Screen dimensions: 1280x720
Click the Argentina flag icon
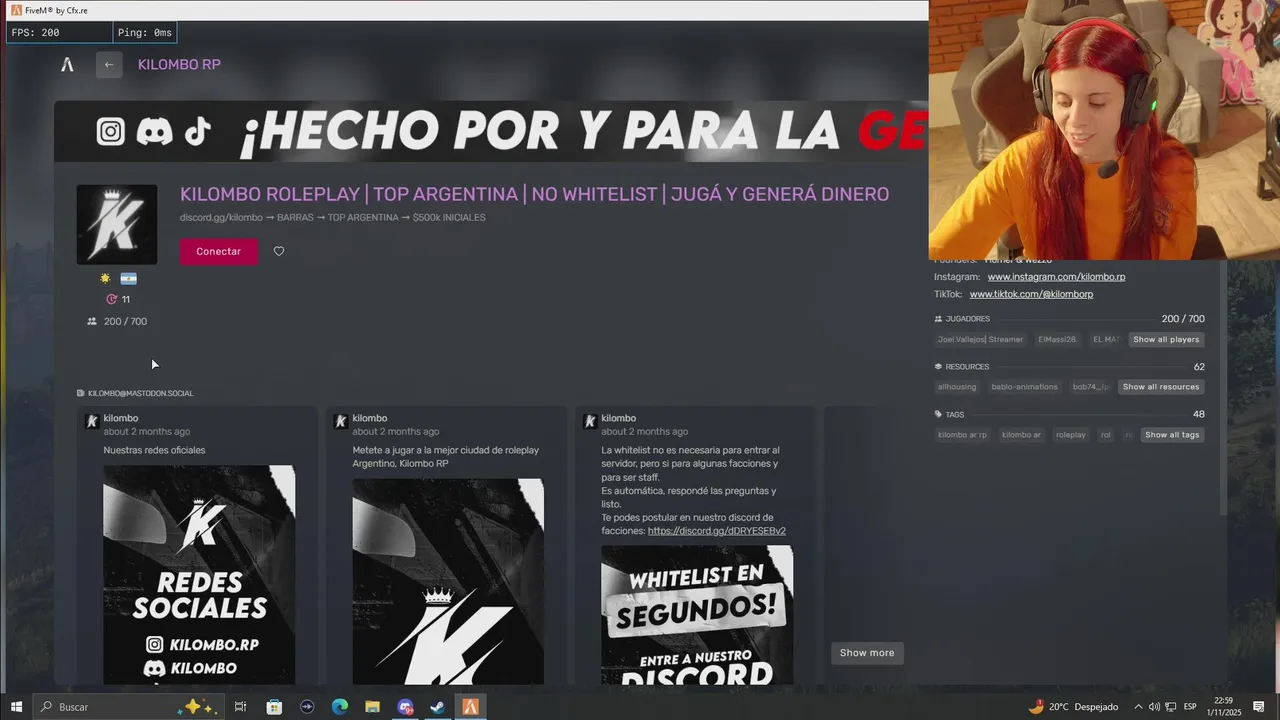[128, 279]
